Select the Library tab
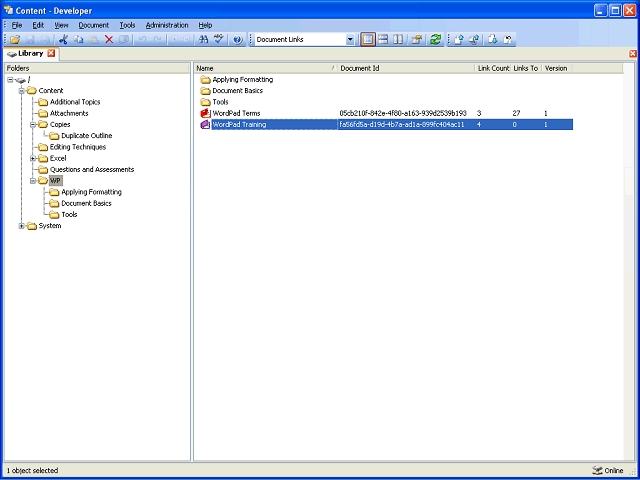 click(31, 53)
